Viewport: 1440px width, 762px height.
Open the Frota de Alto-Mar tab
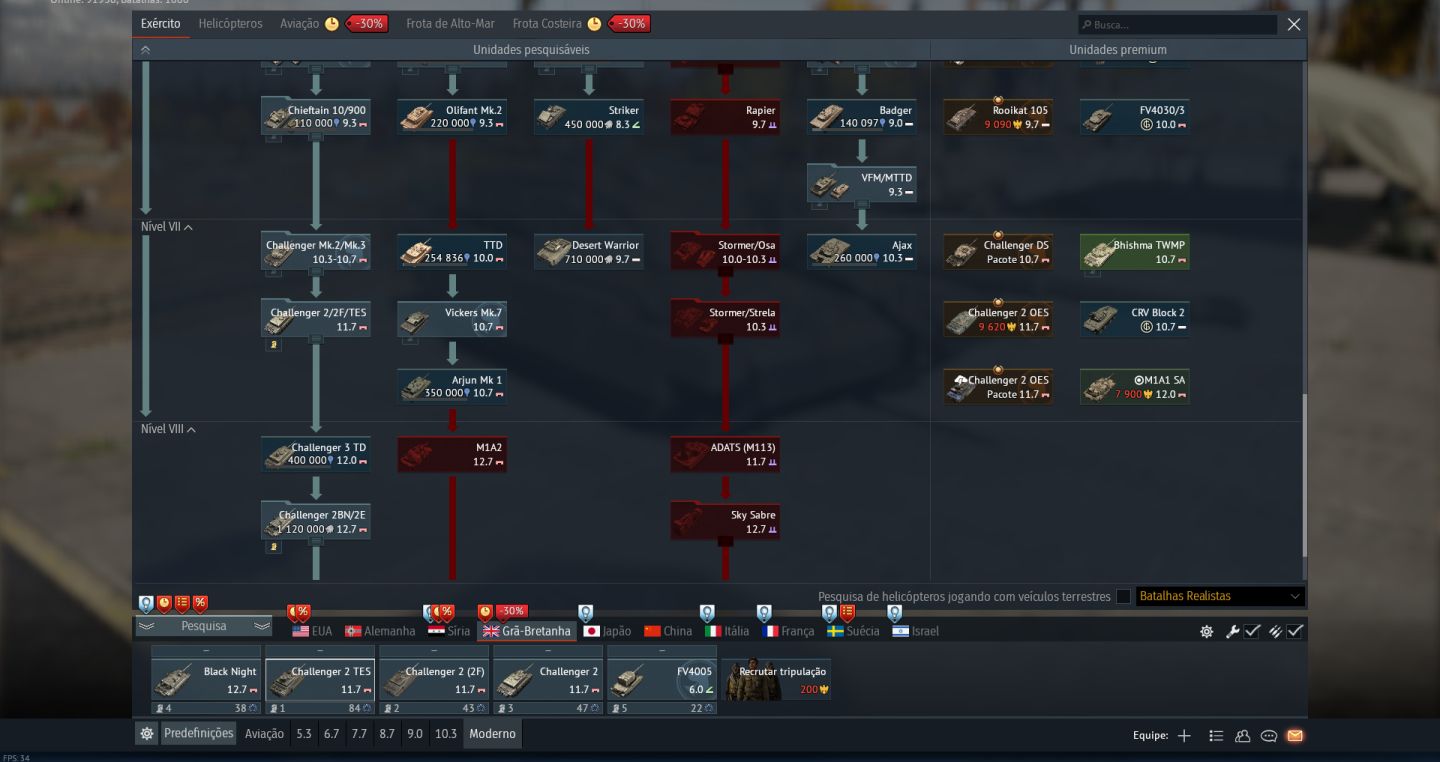[x=448, y=23]
